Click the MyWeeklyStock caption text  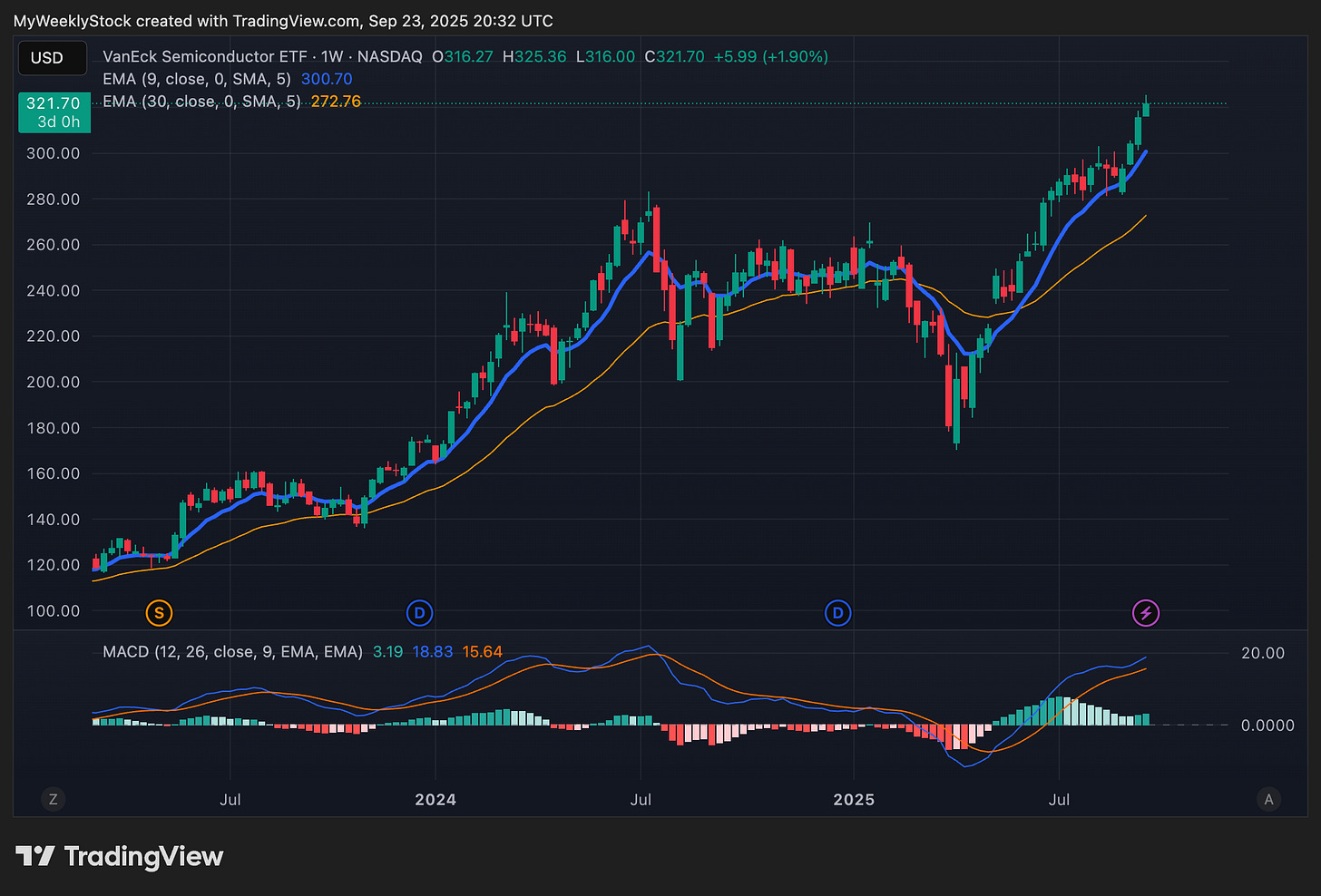[x=282, y=21]
